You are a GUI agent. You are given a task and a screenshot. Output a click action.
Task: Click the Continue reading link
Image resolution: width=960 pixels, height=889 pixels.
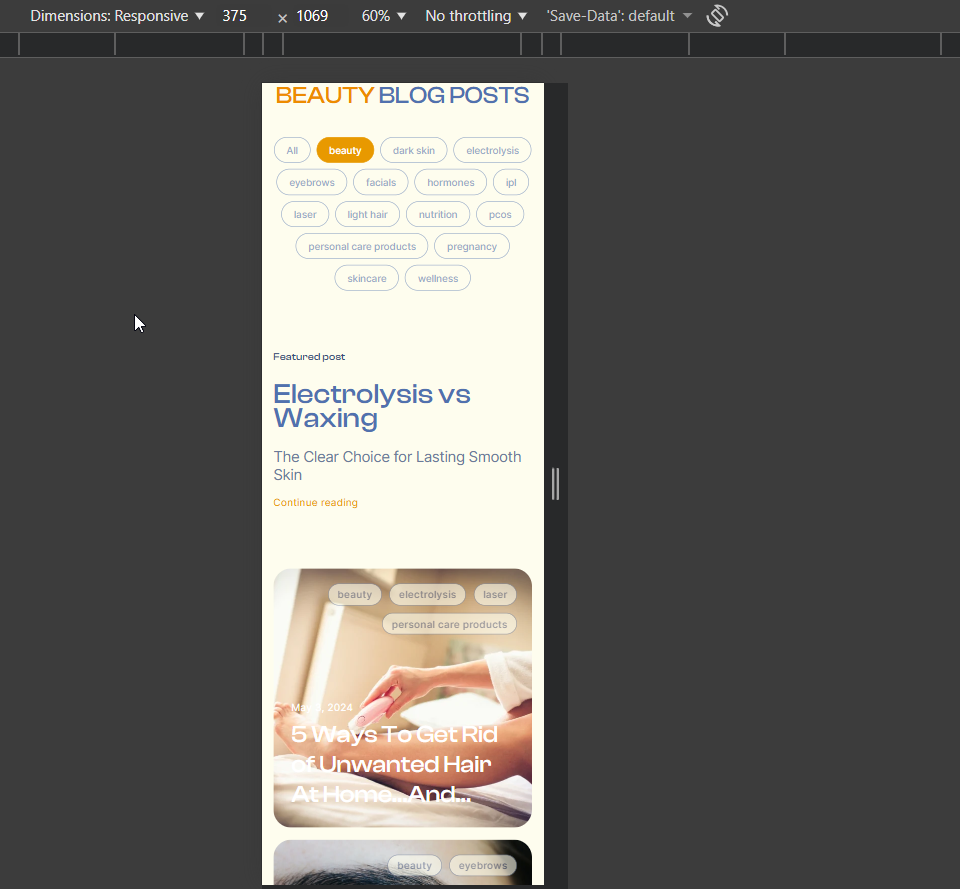[315, 503]
